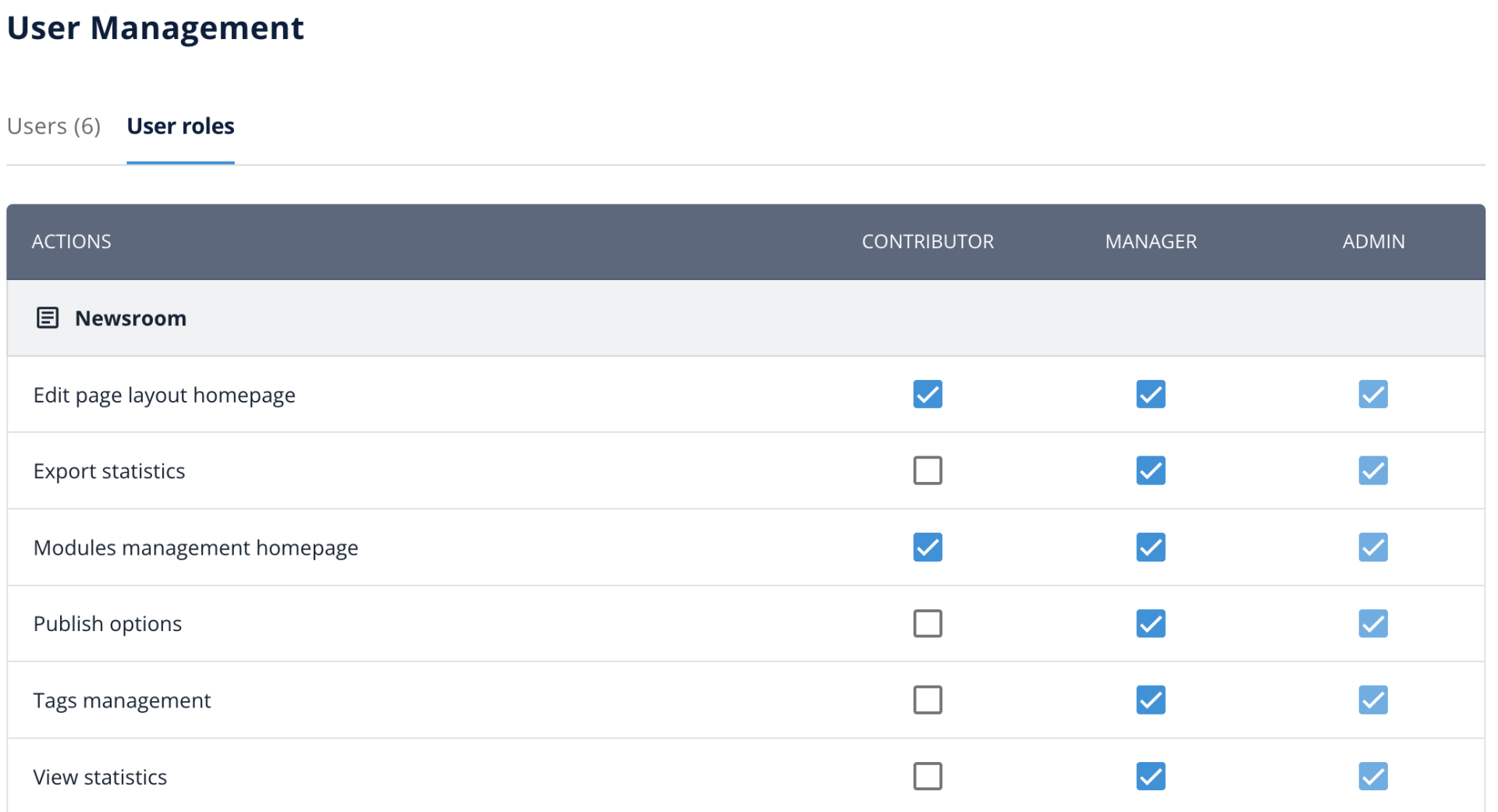Disable Admin permission for Publish options

point(1373,623)
